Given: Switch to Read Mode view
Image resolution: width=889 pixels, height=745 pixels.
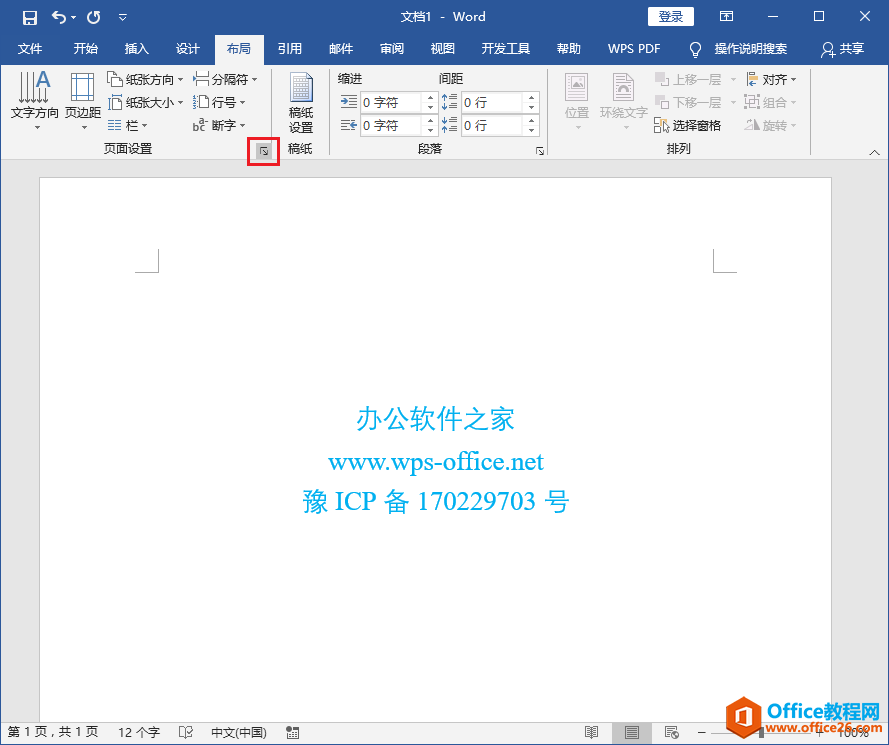Looking at the screenshot, I should point(591,732).
